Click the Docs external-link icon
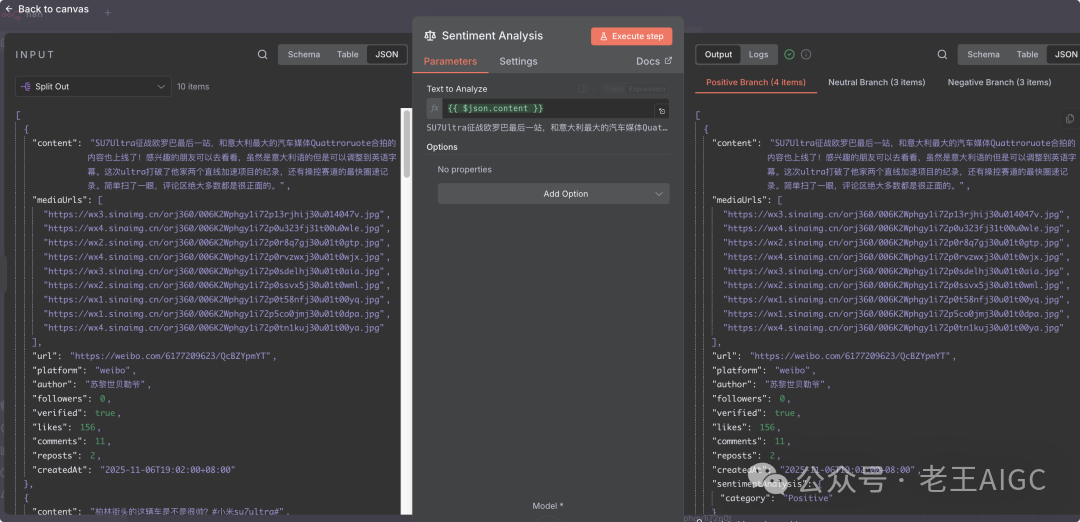 click(668, 61)
